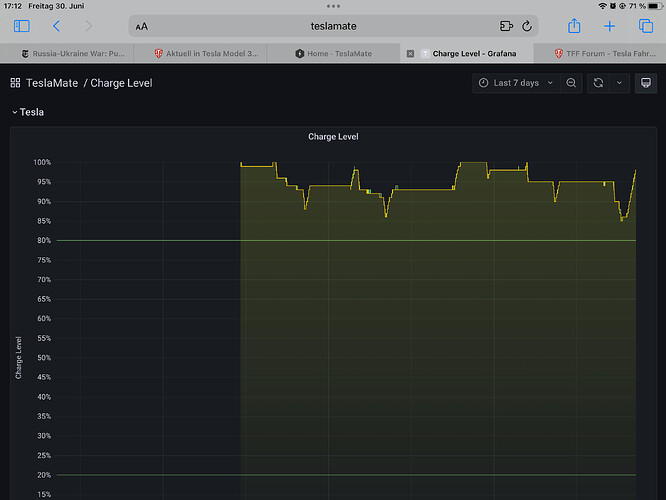Close the Charge Level - Grafana tab
This screenshot has height=500, width=666.
click(x=410, y=54)
